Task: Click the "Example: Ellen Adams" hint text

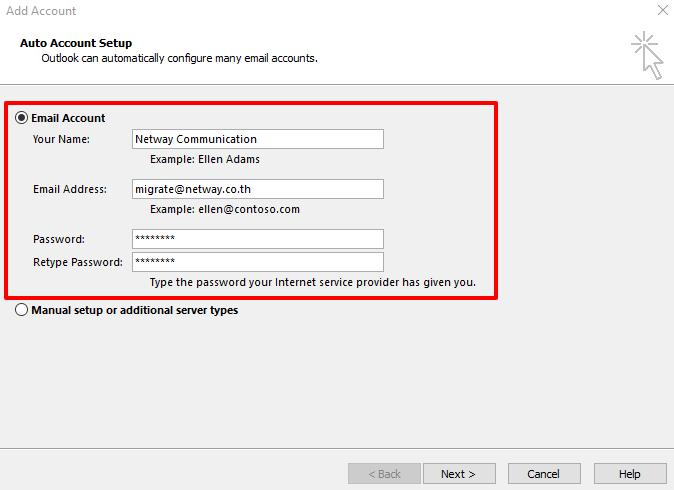Action: [205, 159]
